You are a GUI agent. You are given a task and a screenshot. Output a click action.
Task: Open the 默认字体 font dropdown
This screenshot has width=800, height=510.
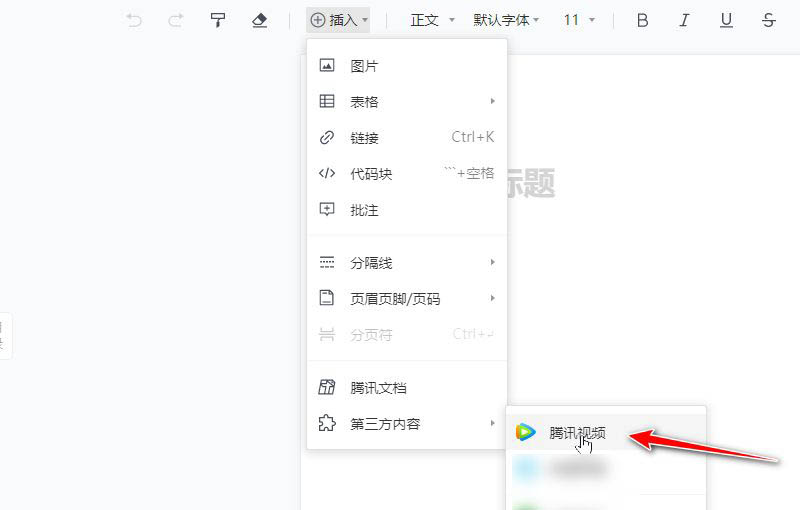click(506, 20)
